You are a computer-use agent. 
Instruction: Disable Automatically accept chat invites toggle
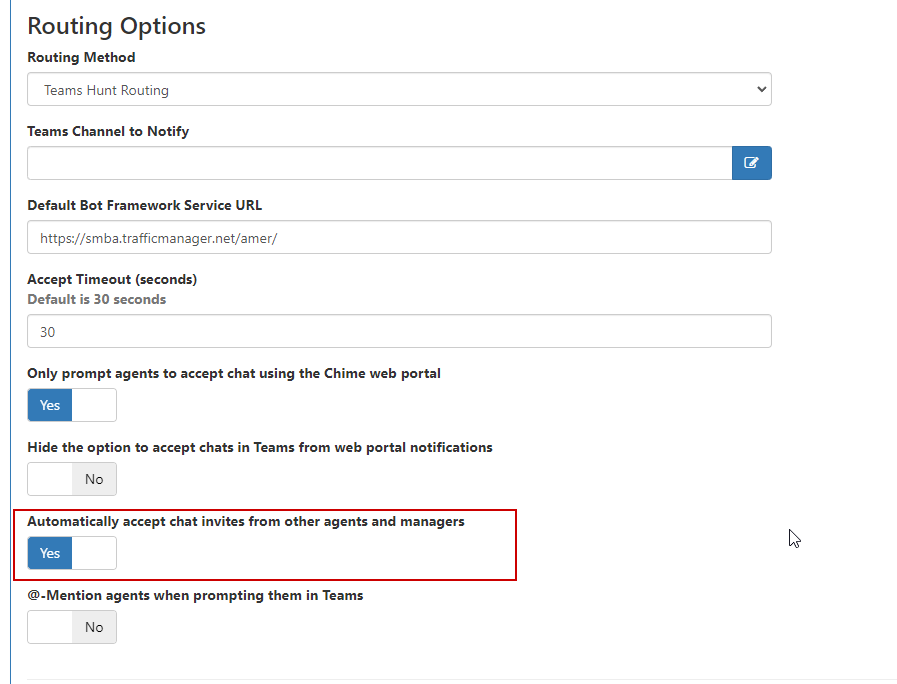[x=72, y=553]
